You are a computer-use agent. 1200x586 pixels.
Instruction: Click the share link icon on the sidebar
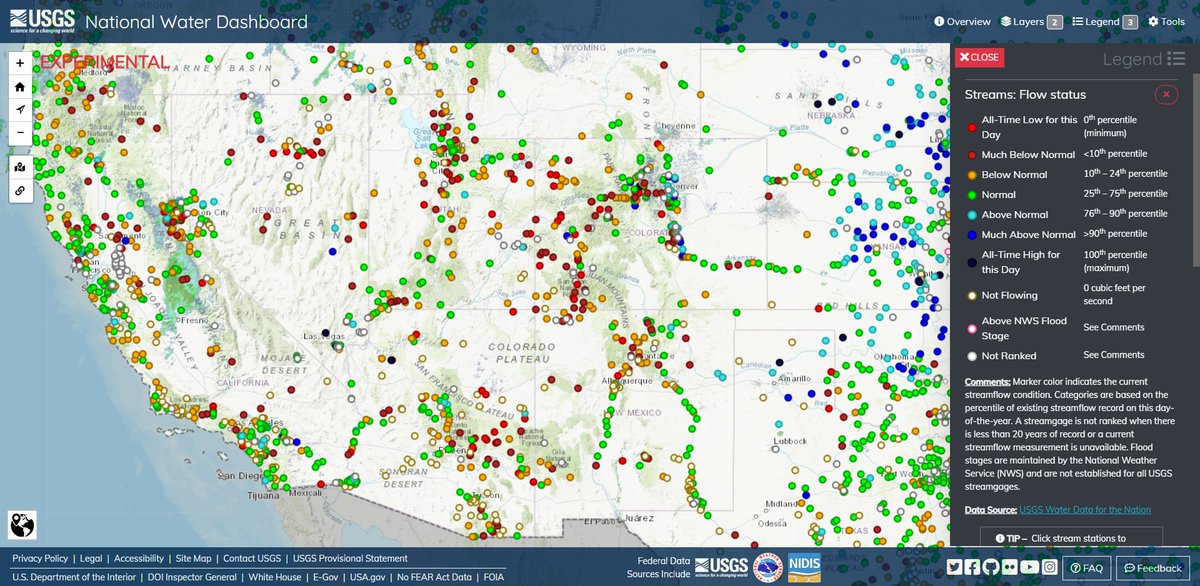coord(20,190)
